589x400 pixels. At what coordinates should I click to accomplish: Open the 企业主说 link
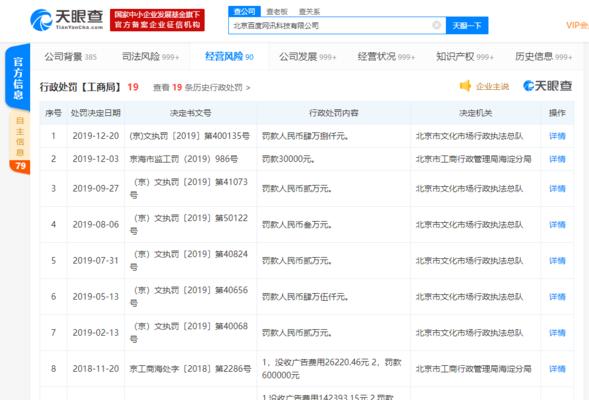pyautogui.click(x=492, y=86)
